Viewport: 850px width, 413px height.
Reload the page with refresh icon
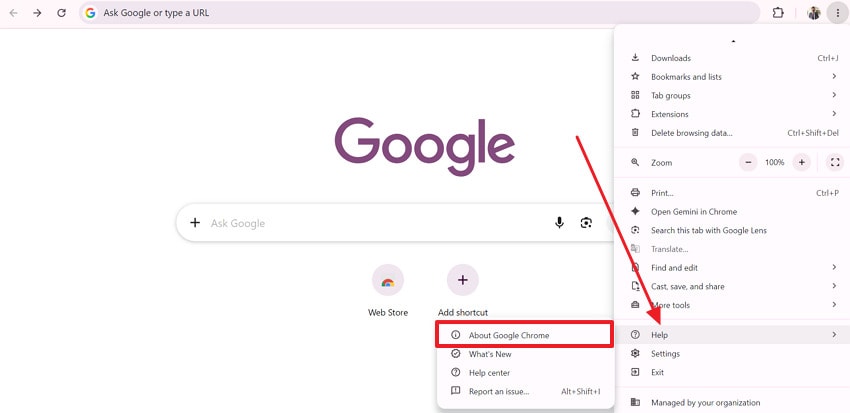point(62,13)
